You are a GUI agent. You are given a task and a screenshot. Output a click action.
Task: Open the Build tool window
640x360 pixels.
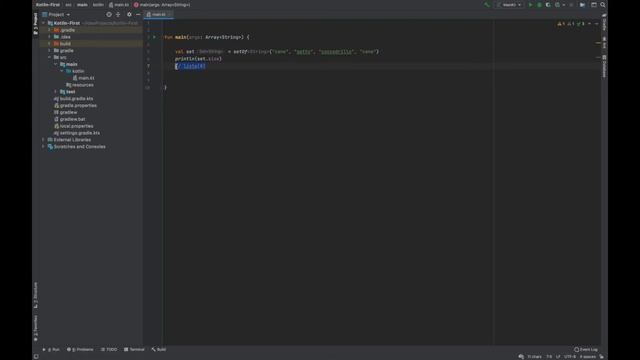pyautogui.click(x=159, y=349)
